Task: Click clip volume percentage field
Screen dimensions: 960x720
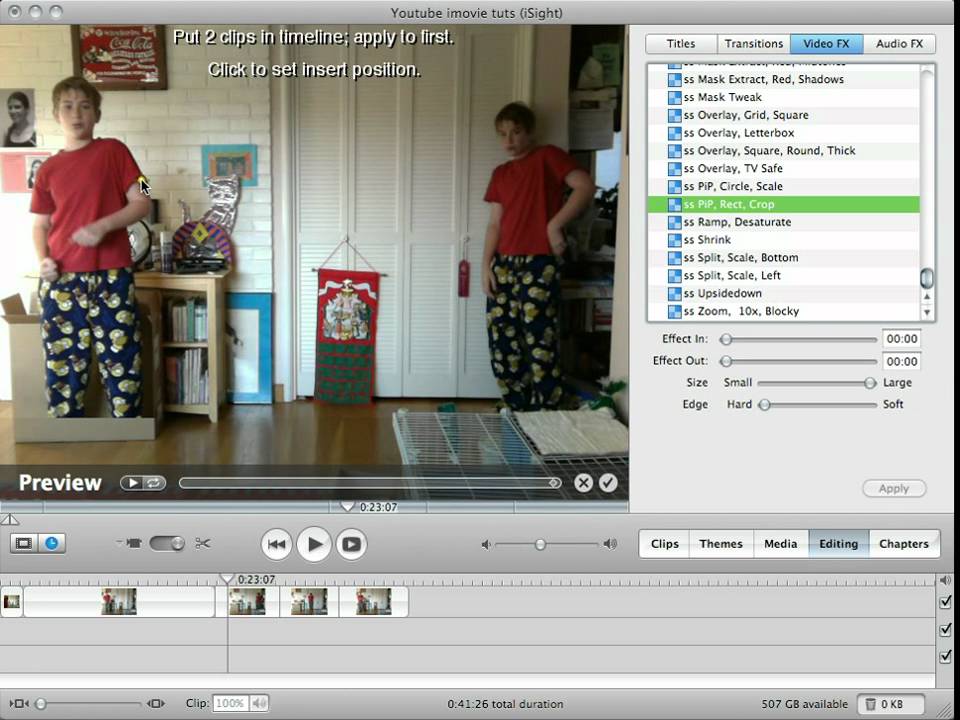Action: pos(230,704)
